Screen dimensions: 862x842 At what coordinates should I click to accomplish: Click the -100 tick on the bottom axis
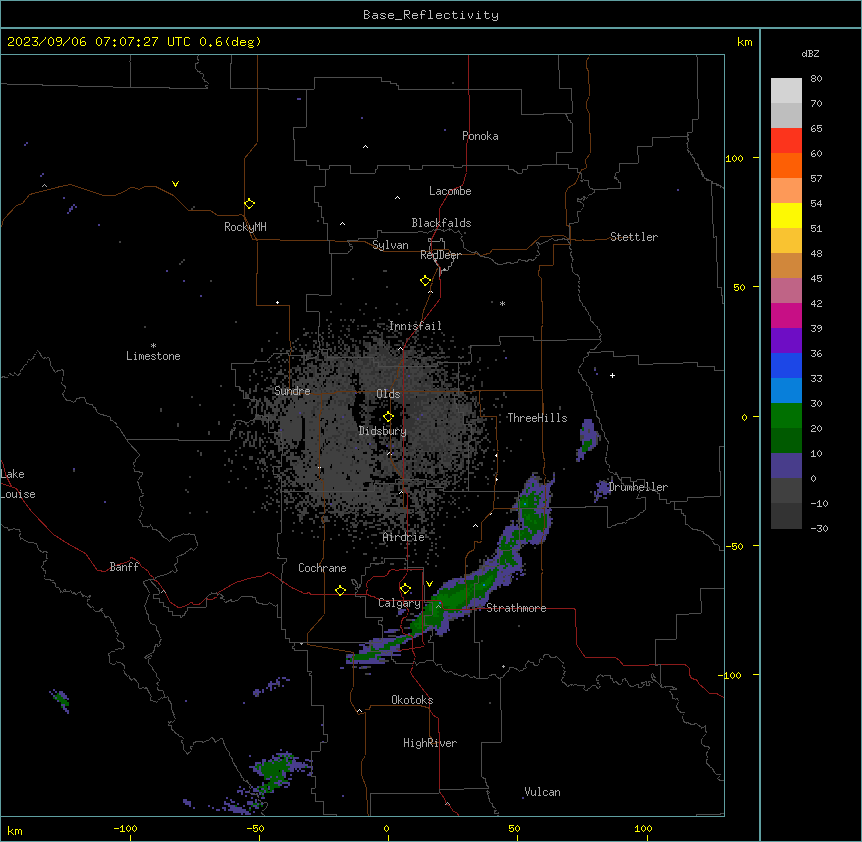tap(125, 828)
